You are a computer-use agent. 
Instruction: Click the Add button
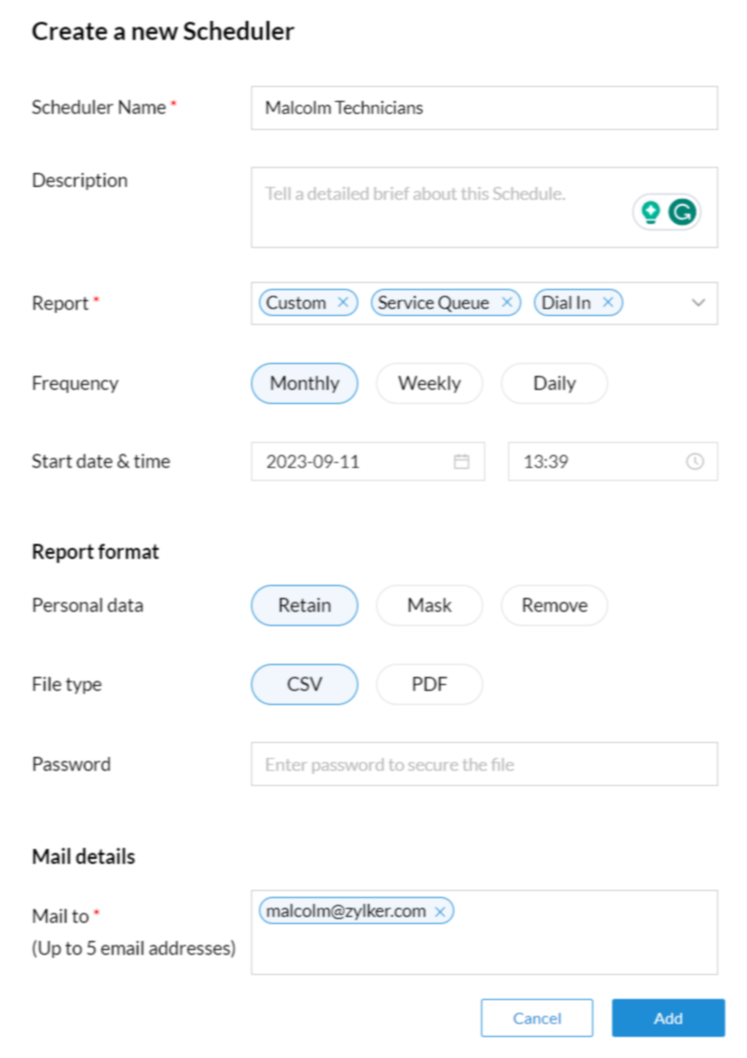pyautogui.click(x=668, y=1018)
